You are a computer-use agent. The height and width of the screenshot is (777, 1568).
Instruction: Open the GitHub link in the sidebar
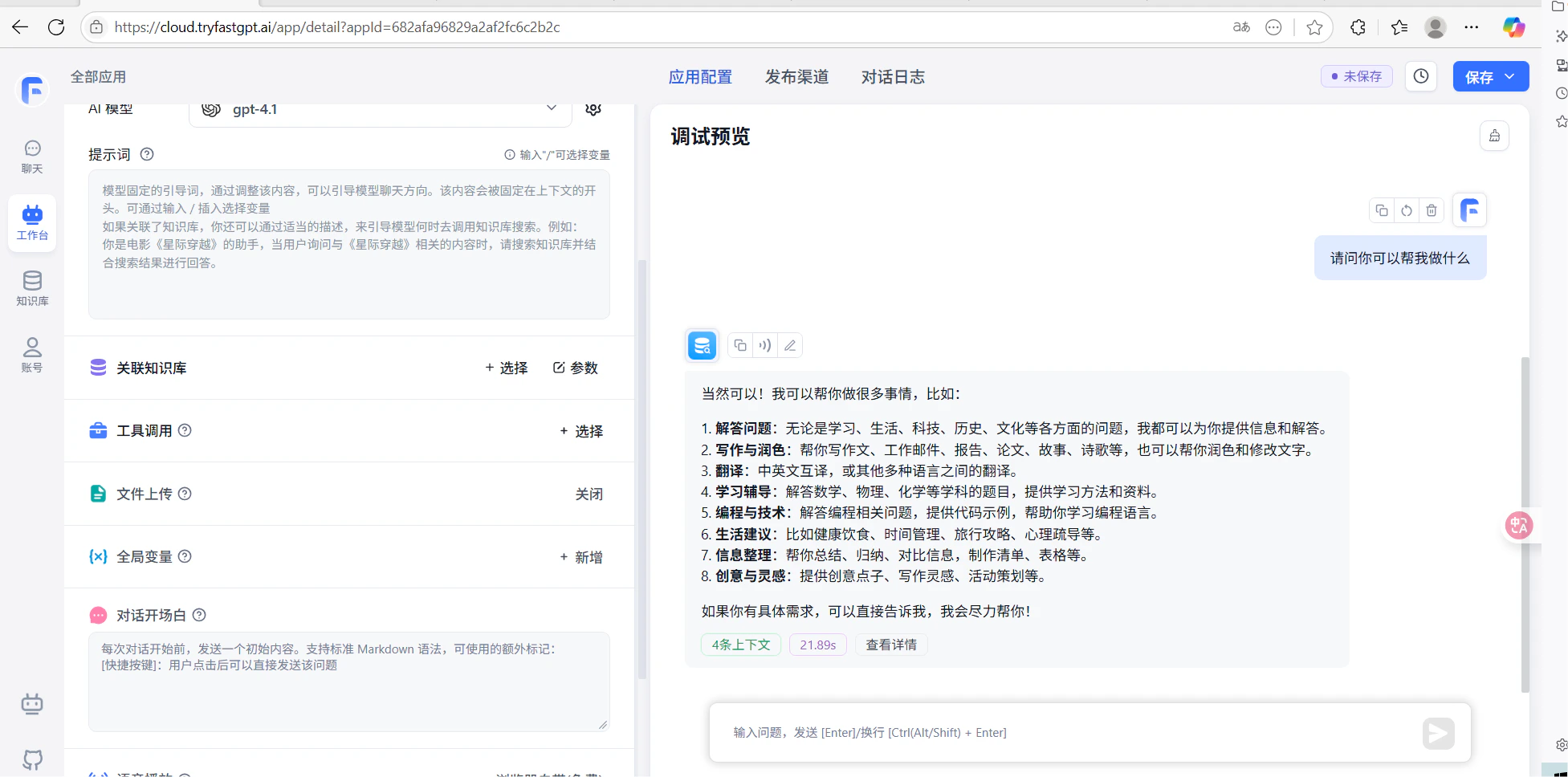click(32, 759)
